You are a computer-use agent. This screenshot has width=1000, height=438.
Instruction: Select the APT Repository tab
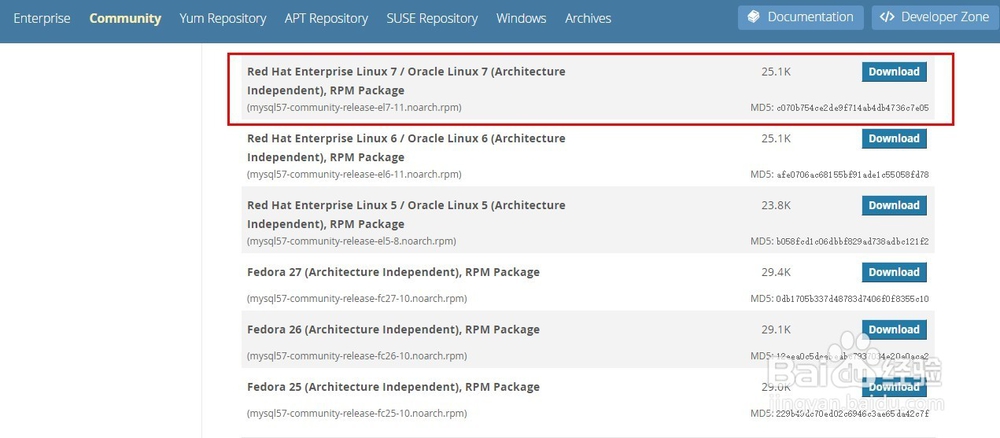click(x=326, y=18)
